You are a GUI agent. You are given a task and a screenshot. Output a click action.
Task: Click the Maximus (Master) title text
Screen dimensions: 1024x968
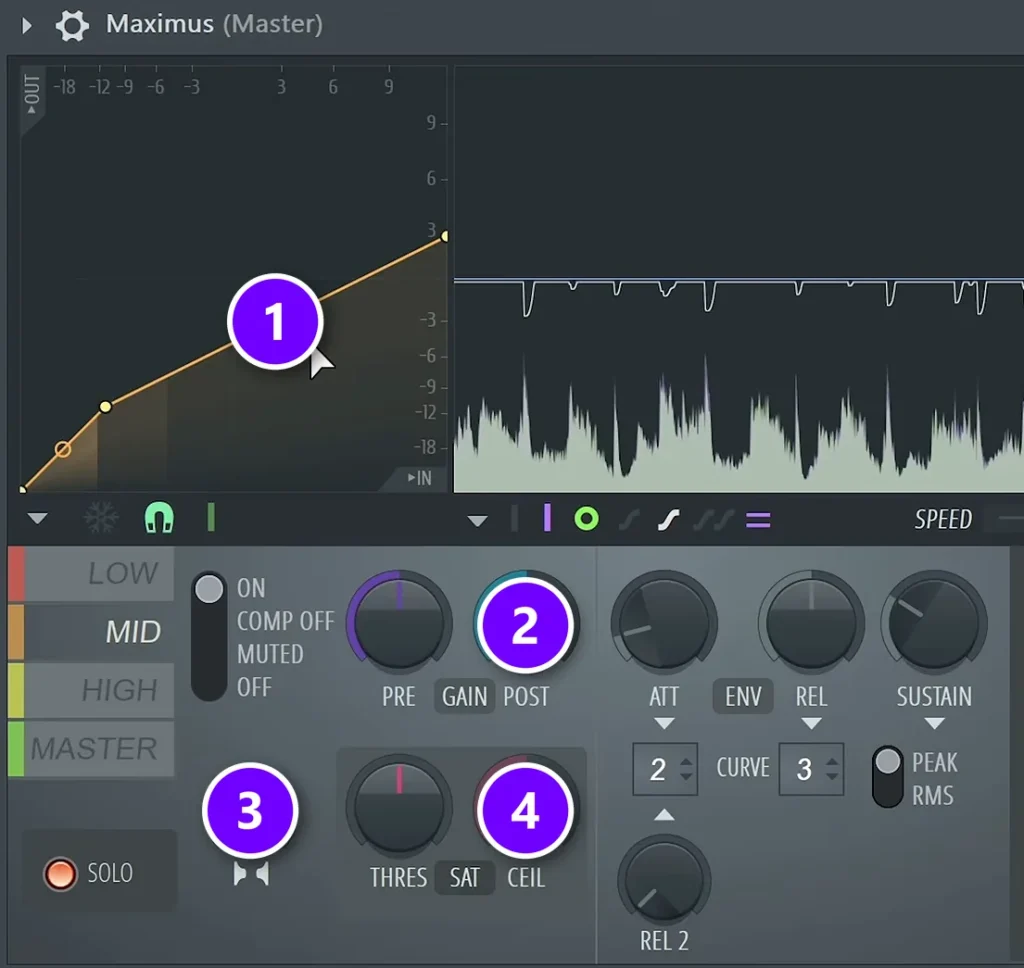pos(214,24)
